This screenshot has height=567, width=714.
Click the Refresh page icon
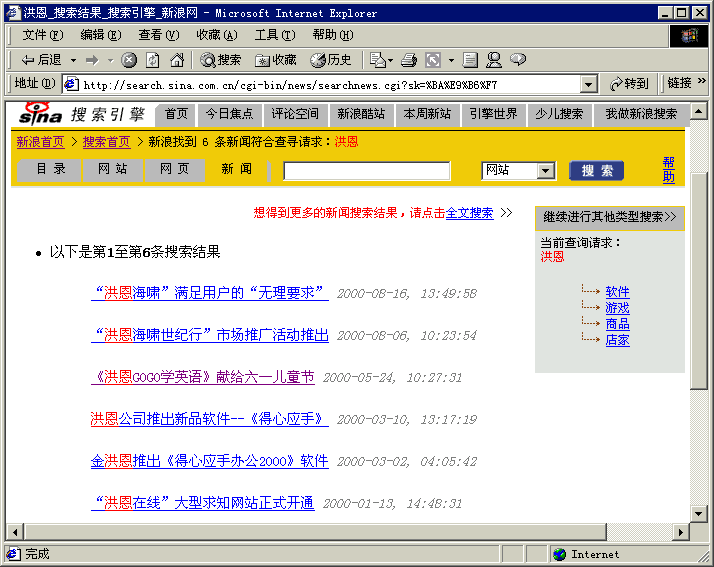(x=153, y=60)
